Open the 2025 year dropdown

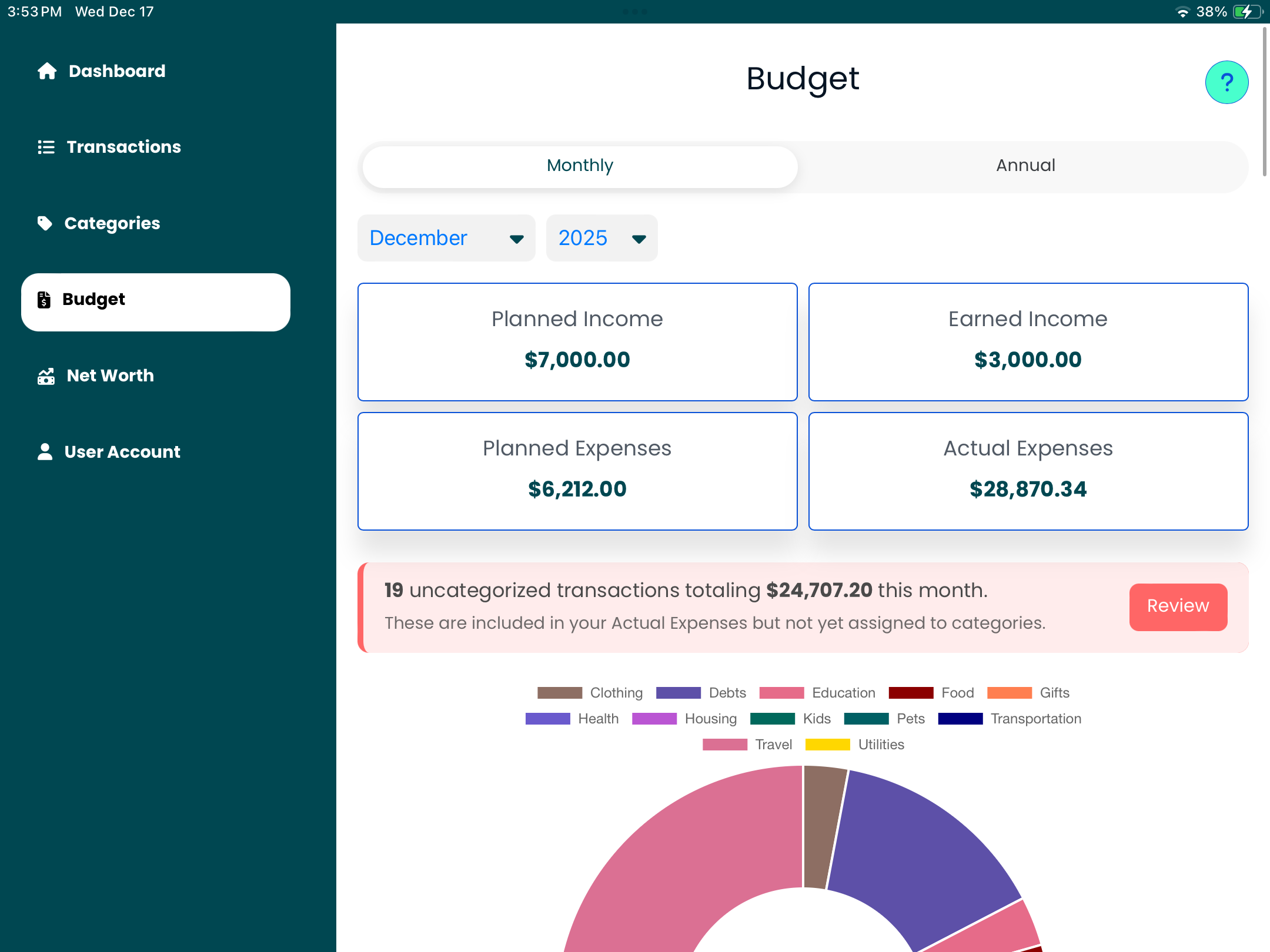[x=601, y=238]
